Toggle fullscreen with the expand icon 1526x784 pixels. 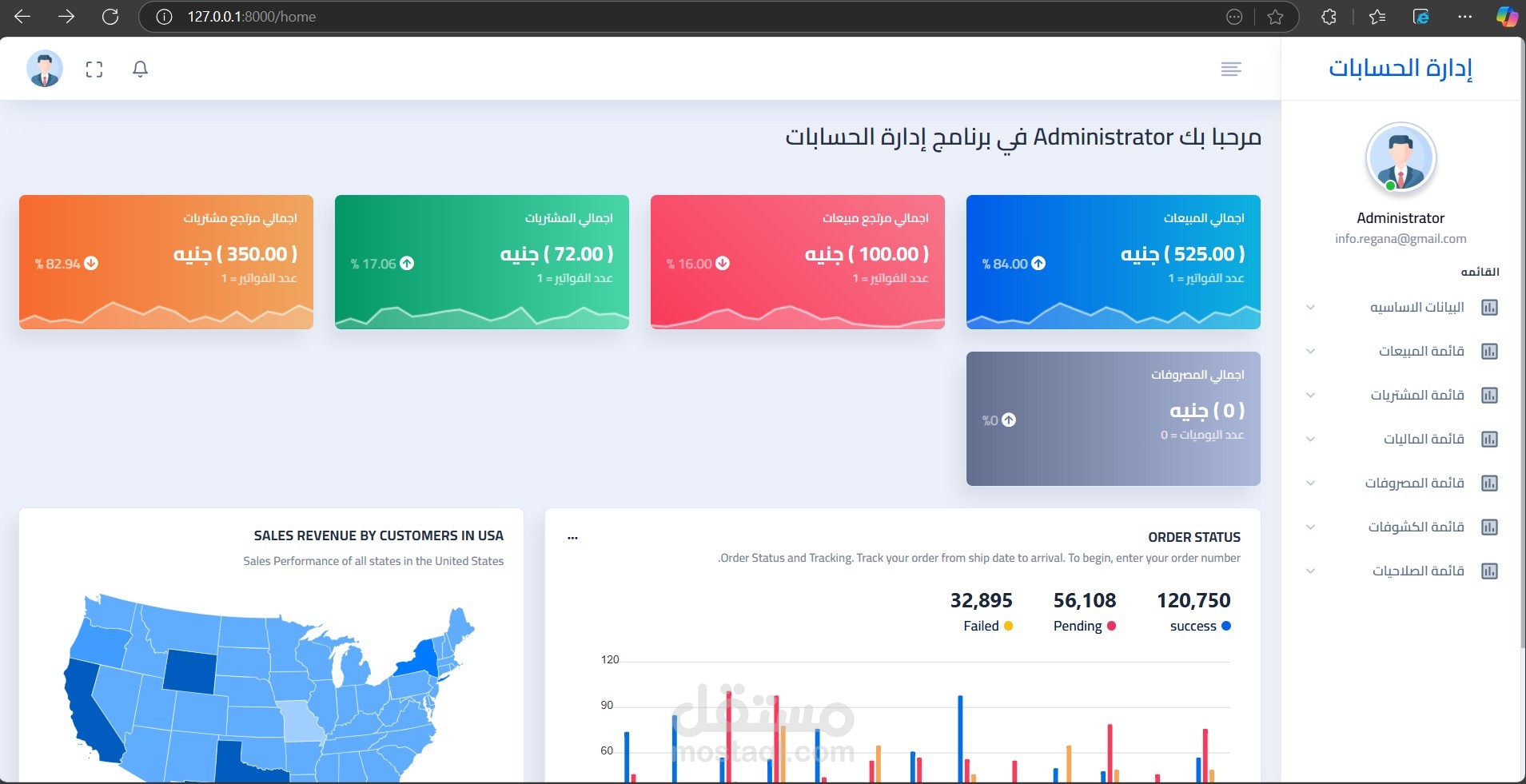pyautogui.click(x=94, y=70)
